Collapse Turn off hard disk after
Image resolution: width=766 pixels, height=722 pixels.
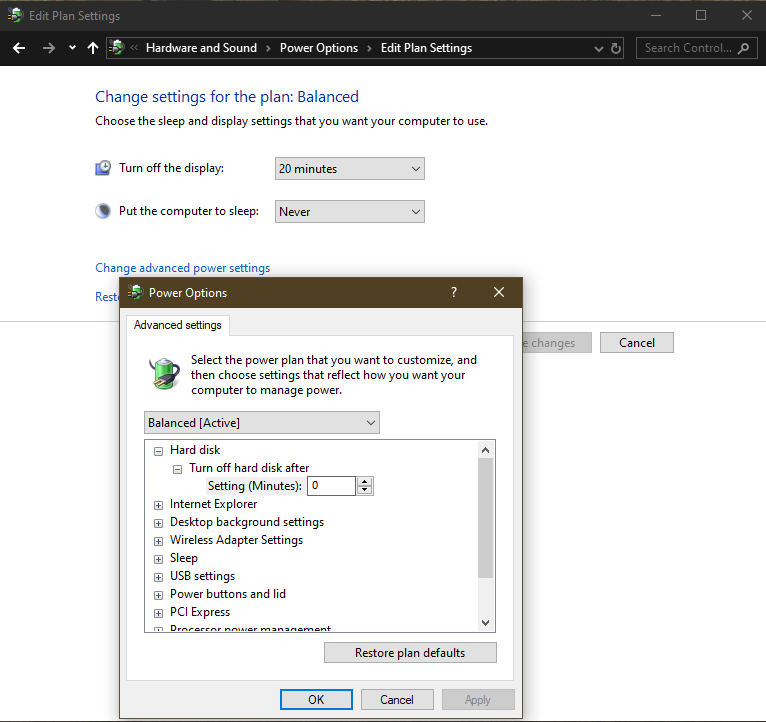tap(177, 469)
